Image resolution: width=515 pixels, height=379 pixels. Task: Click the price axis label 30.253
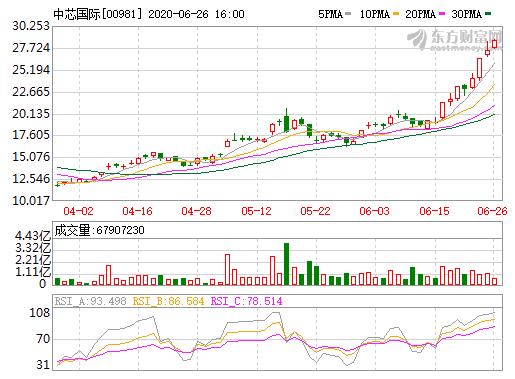coord(31,26)
